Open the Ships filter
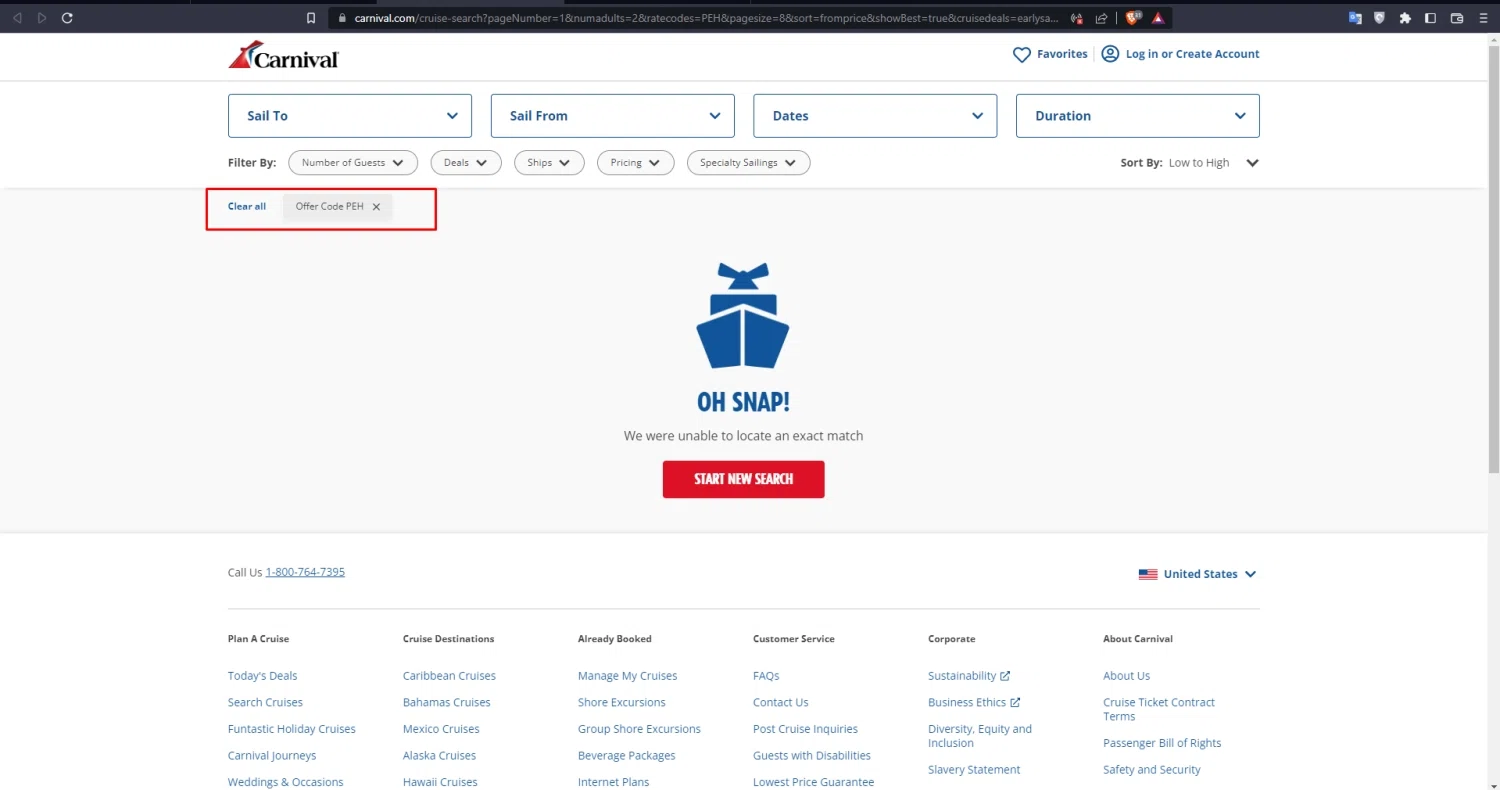This screenshot has height=790, width=1500. 549,163
